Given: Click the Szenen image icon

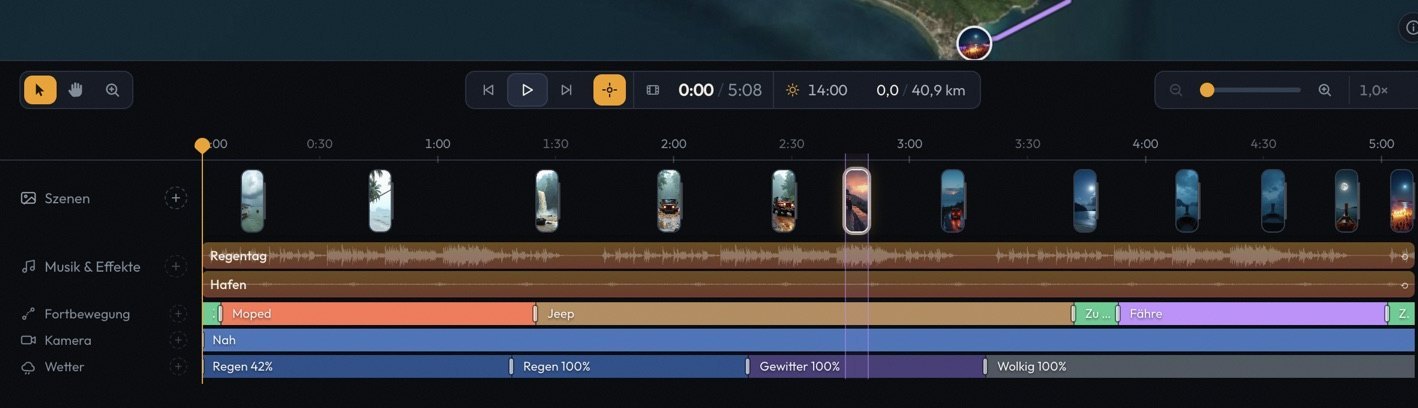Looking at the screenshot, I should (x=28, y=198).
